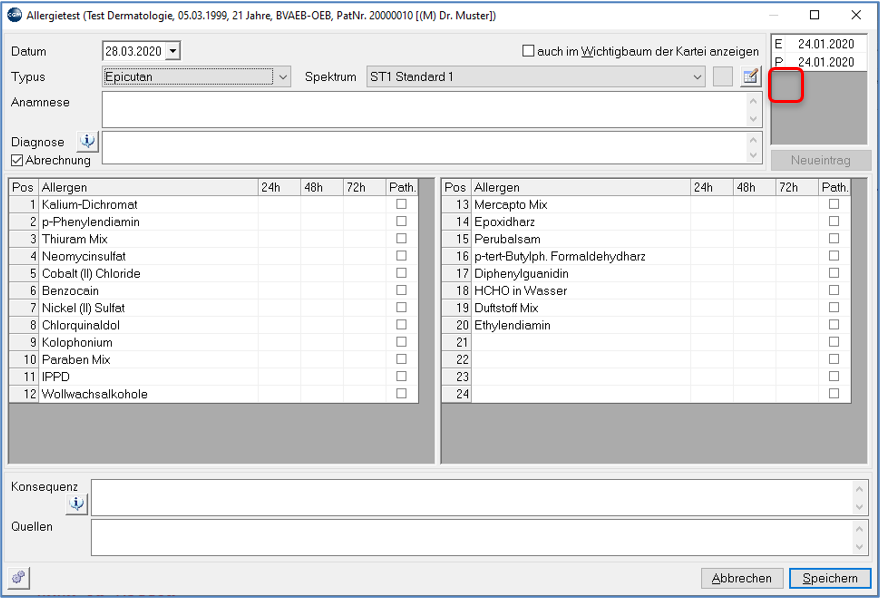The image size is (880, 599).
Task: Select the Benzocain allergen row
Action: [214, 291]
